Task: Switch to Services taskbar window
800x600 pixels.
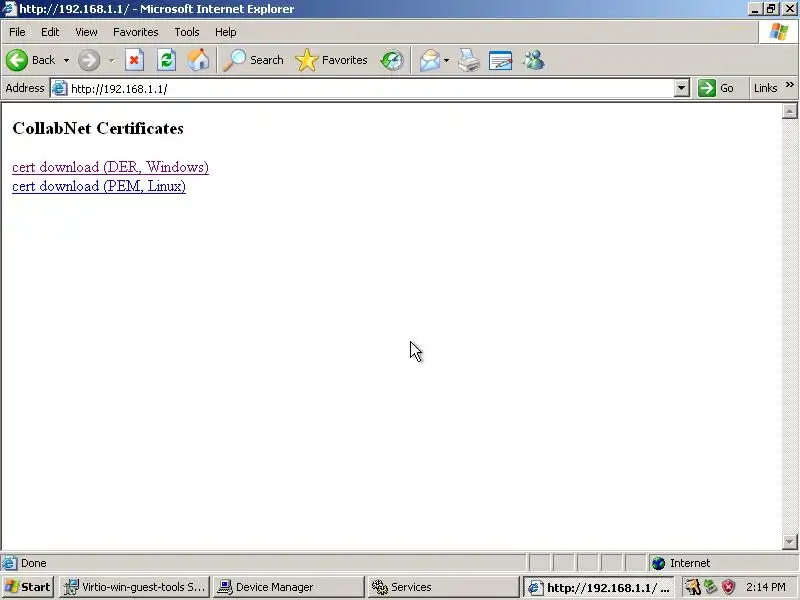Action: point(442,587)
